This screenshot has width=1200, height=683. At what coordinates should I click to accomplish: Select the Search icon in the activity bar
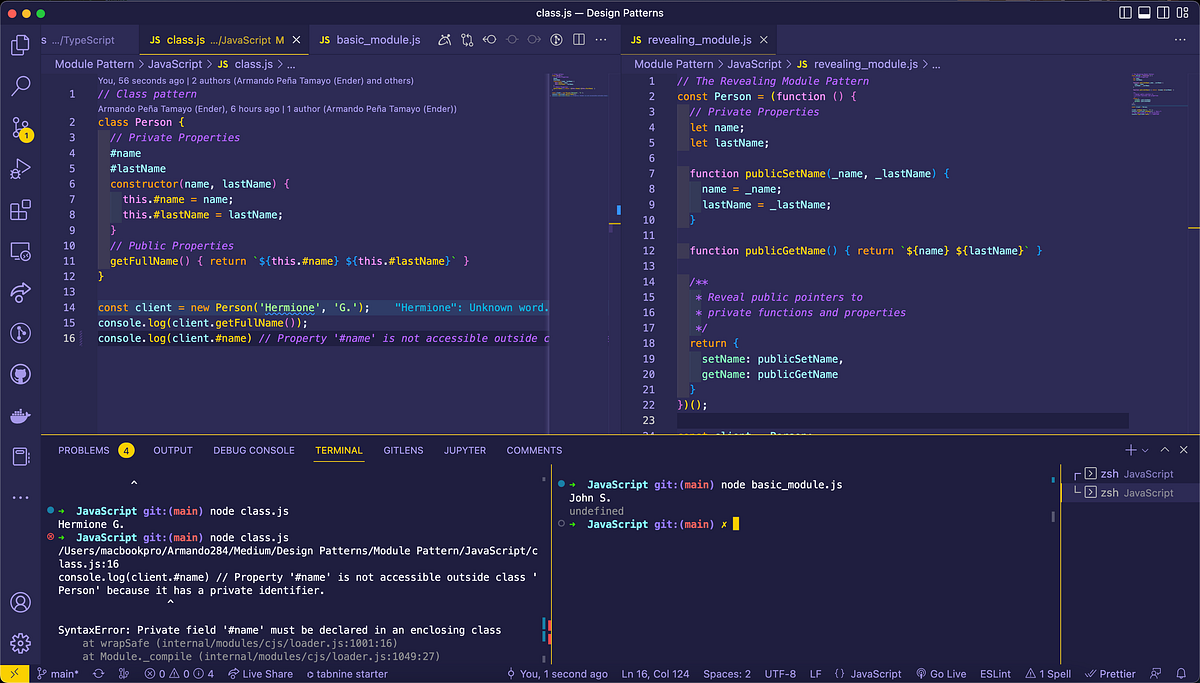[x=20, y=86]
